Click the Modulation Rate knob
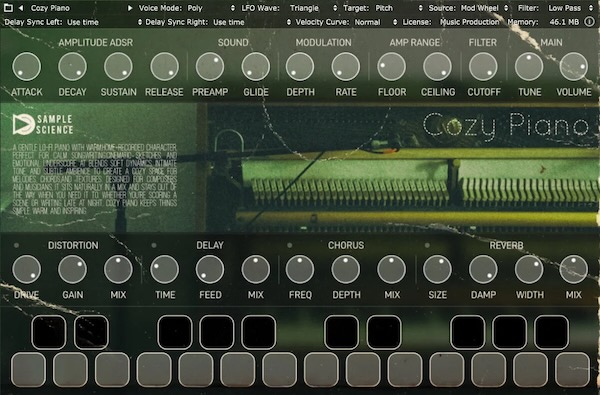Viewport: 600px width, 395px height. pos(346,67)
